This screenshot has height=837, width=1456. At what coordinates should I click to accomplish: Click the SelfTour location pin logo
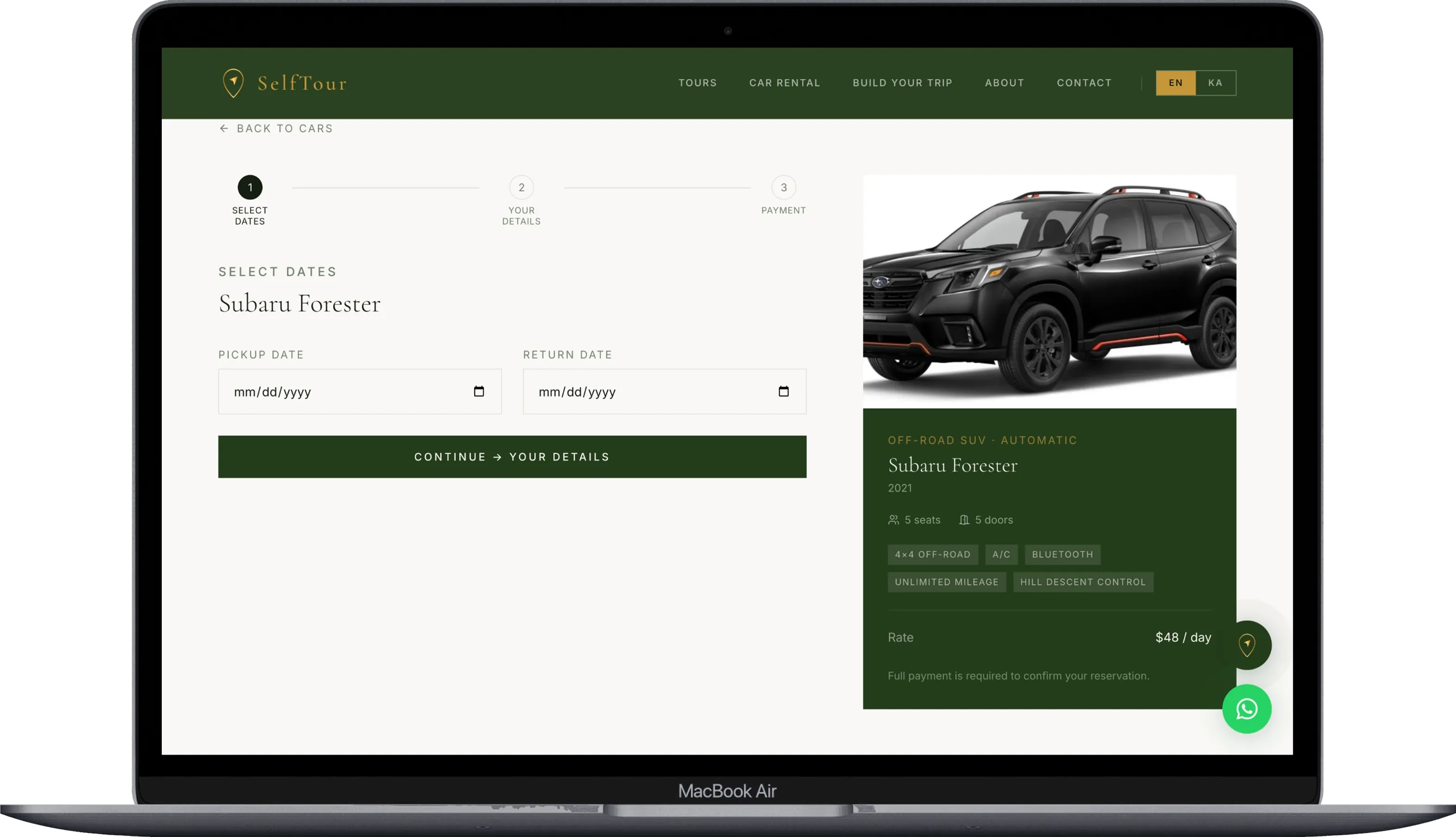click(x=234, y=83)
